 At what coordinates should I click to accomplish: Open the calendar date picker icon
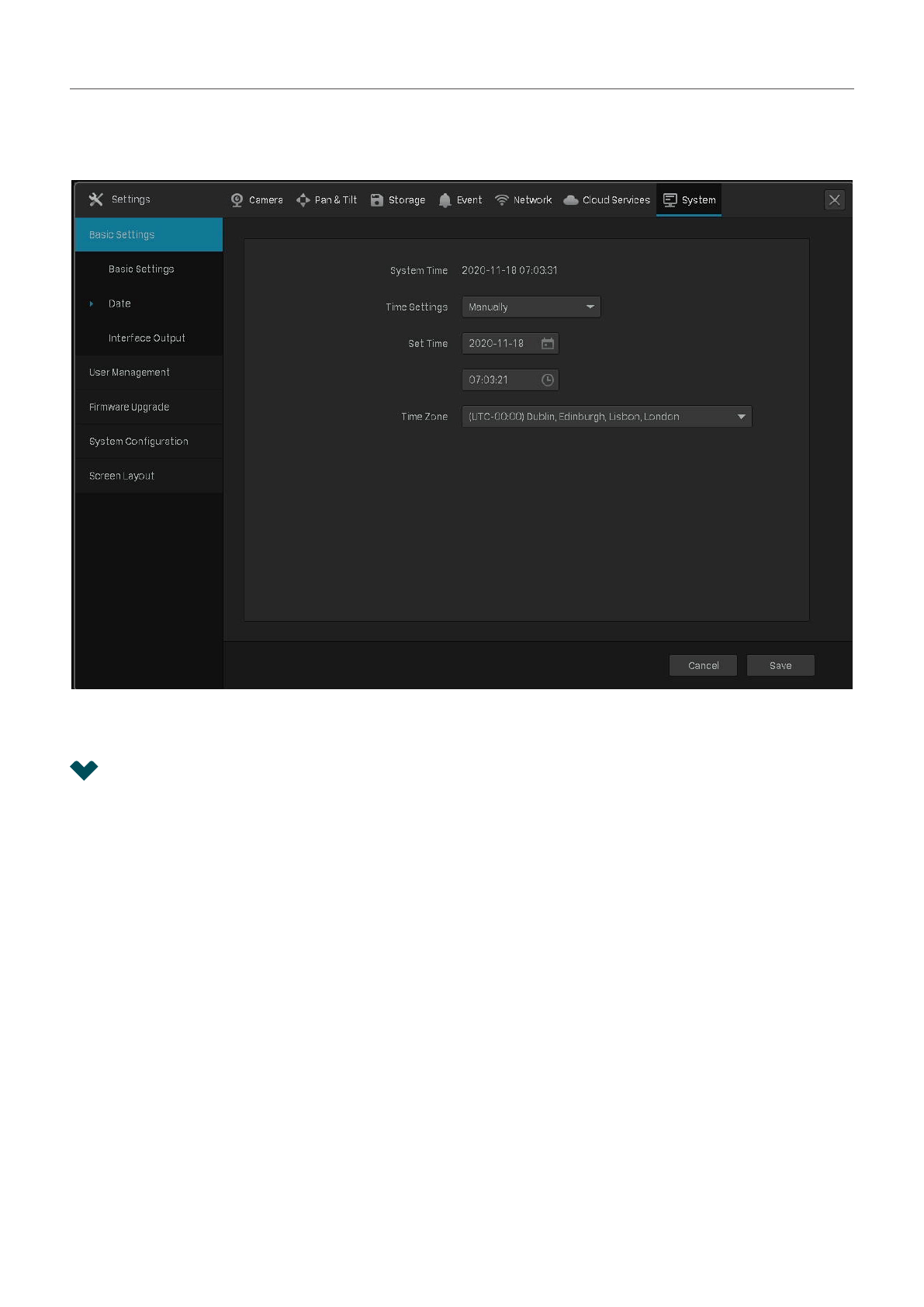pyautogui.click(x=548, y=344)
